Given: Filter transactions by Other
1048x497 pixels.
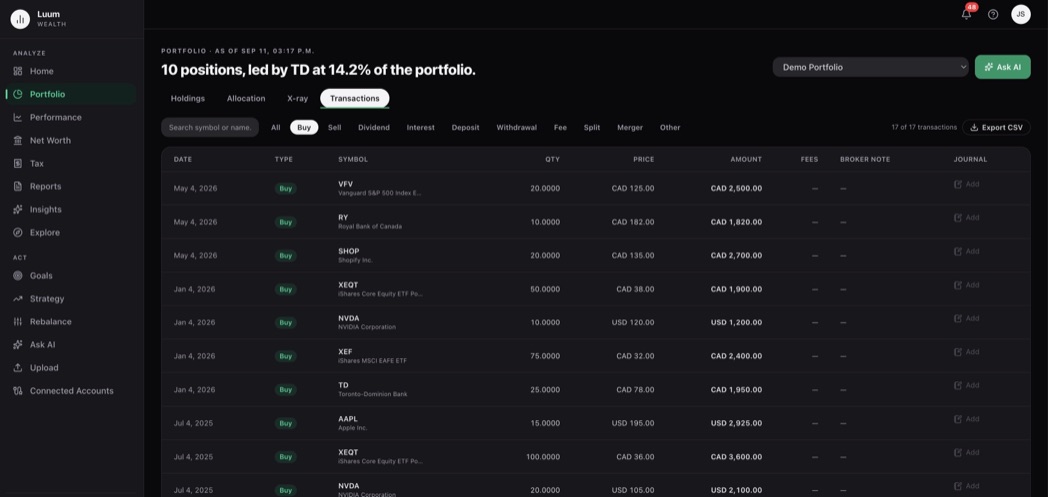Looking at the screenshot, I should coord(670,128).
